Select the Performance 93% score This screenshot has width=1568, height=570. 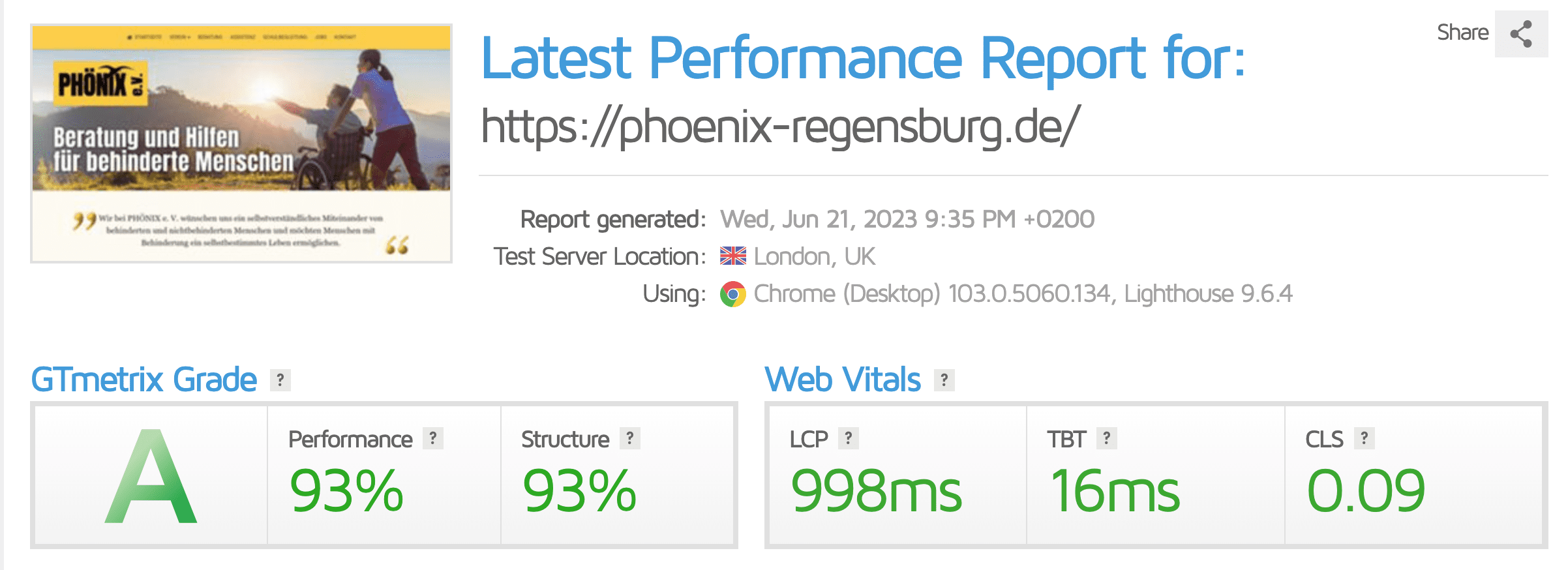(346, 491)
